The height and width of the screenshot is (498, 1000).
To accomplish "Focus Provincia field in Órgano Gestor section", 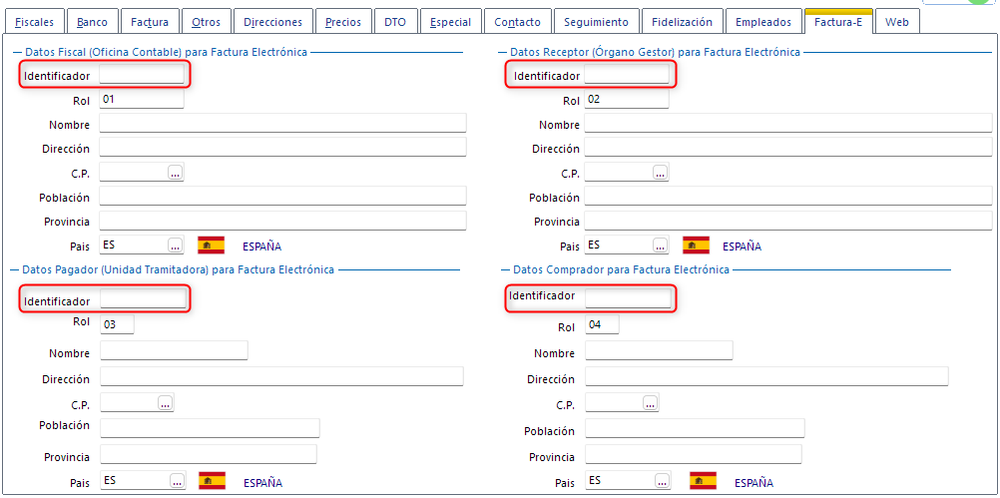I will pos(788,221).
